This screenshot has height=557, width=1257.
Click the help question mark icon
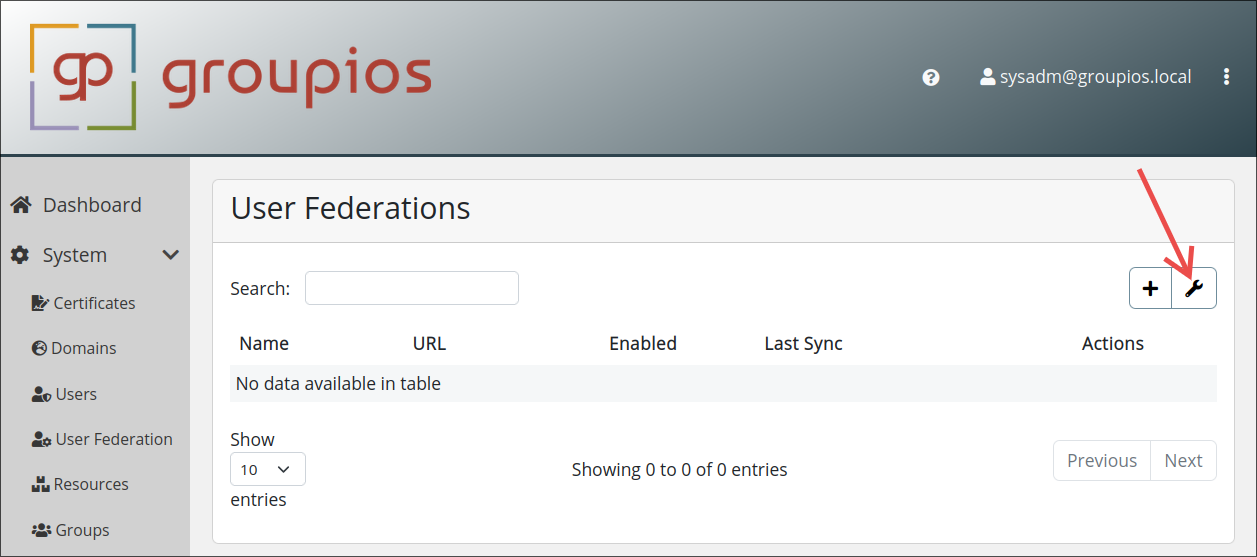tap(931, 77)
